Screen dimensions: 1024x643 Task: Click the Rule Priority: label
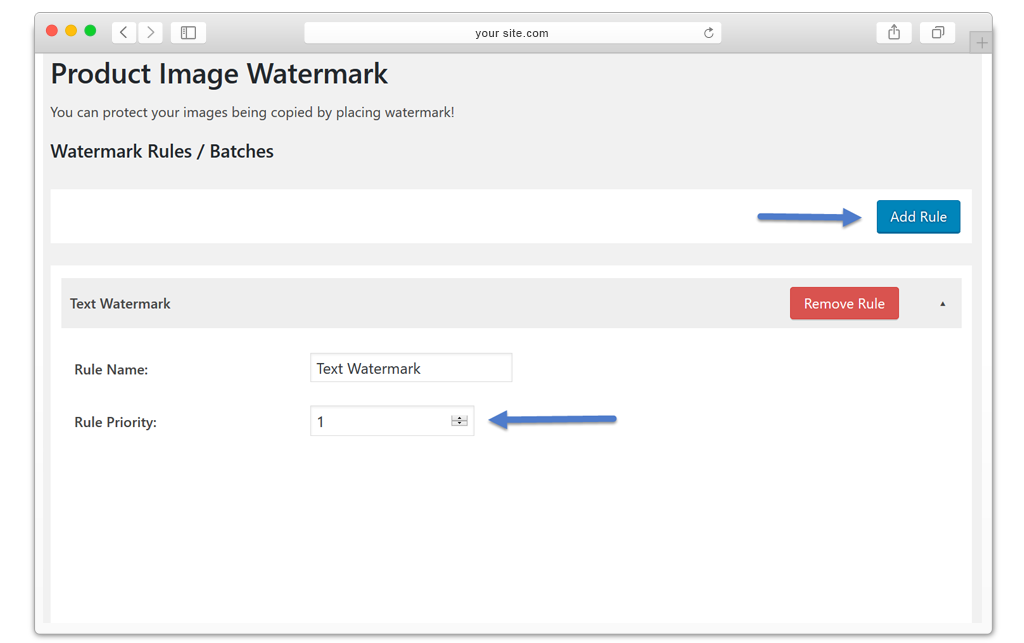[116, 422]
